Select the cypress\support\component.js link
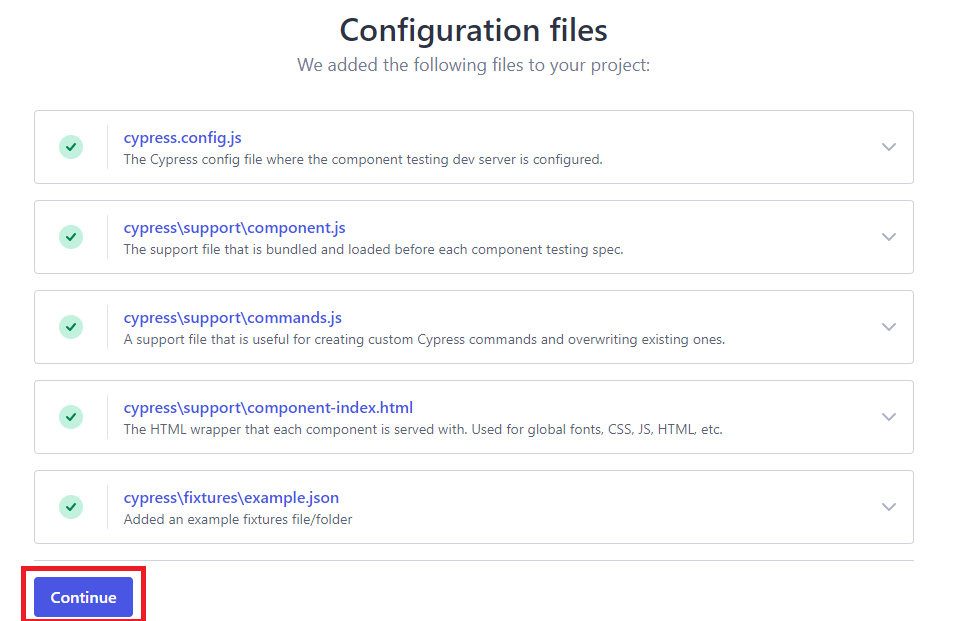The width and height of the screenshot is (976, 621). pos(235,228)
